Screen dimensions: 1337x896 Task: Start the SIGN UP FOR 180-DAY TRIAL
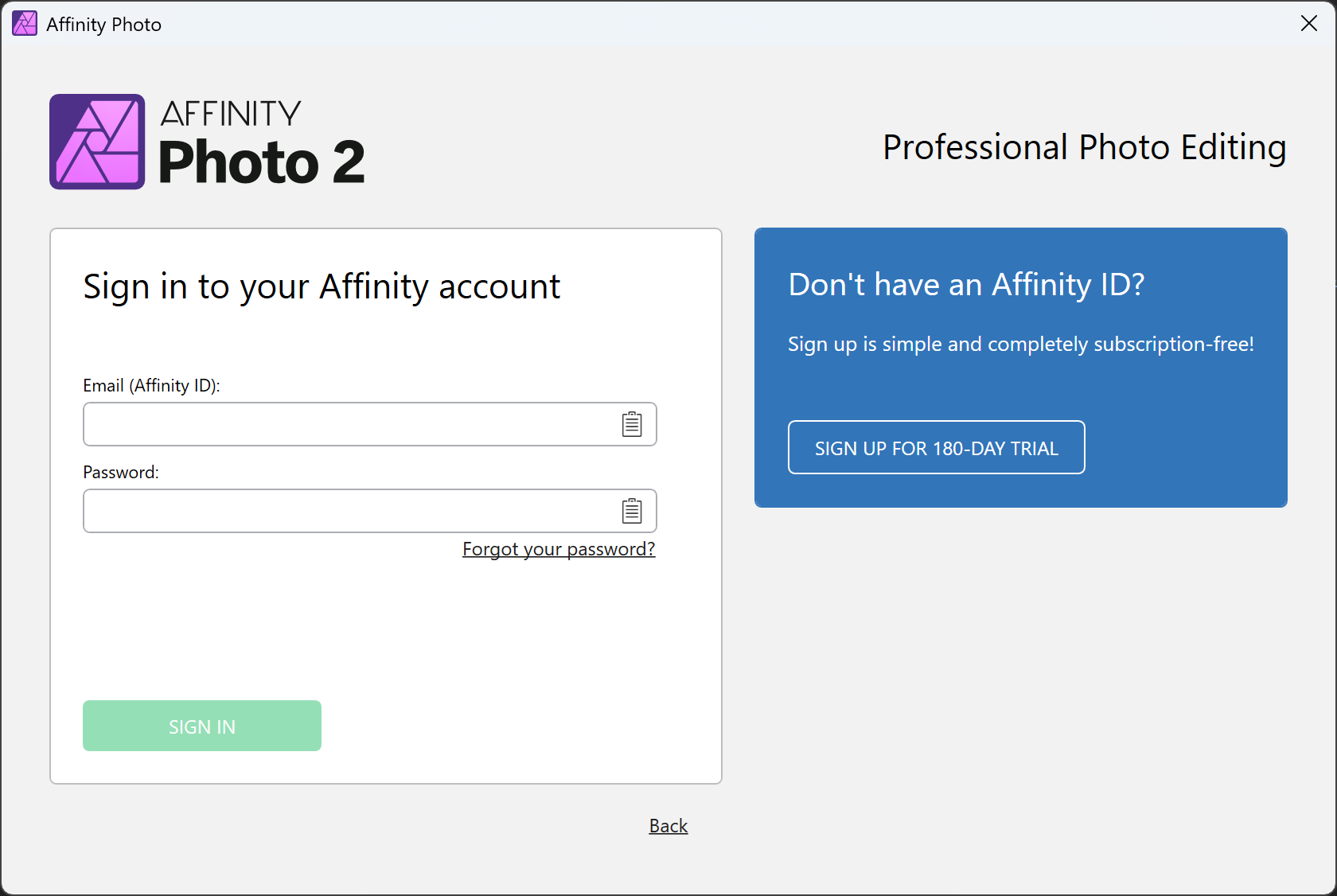(x=937, y=447)
